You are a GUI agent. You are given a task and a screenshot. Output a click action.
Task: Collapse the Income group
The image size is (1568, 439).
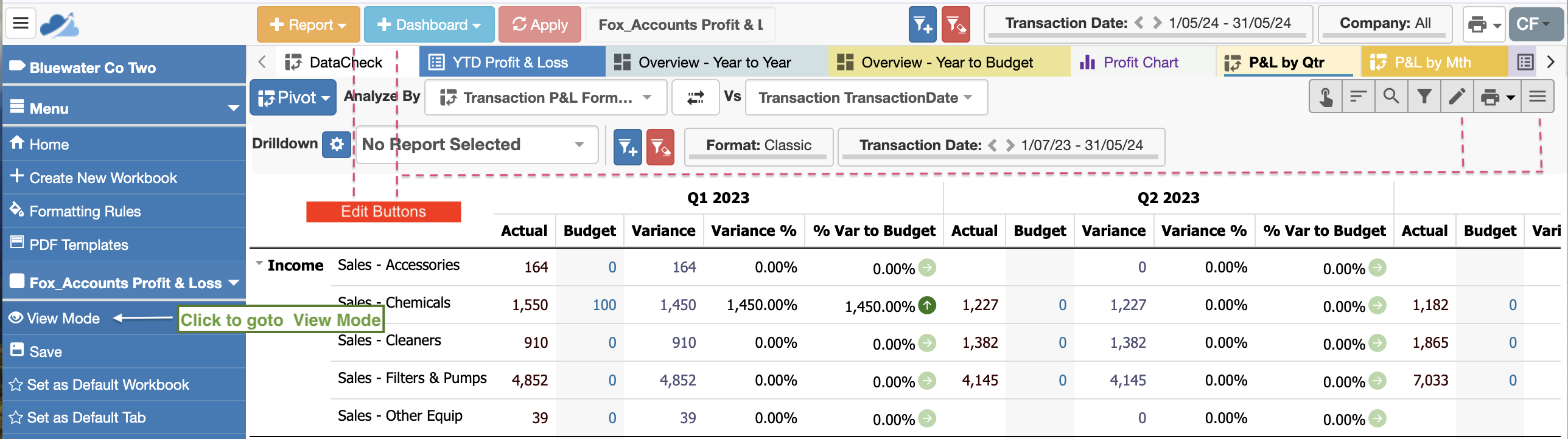(259, 264)
